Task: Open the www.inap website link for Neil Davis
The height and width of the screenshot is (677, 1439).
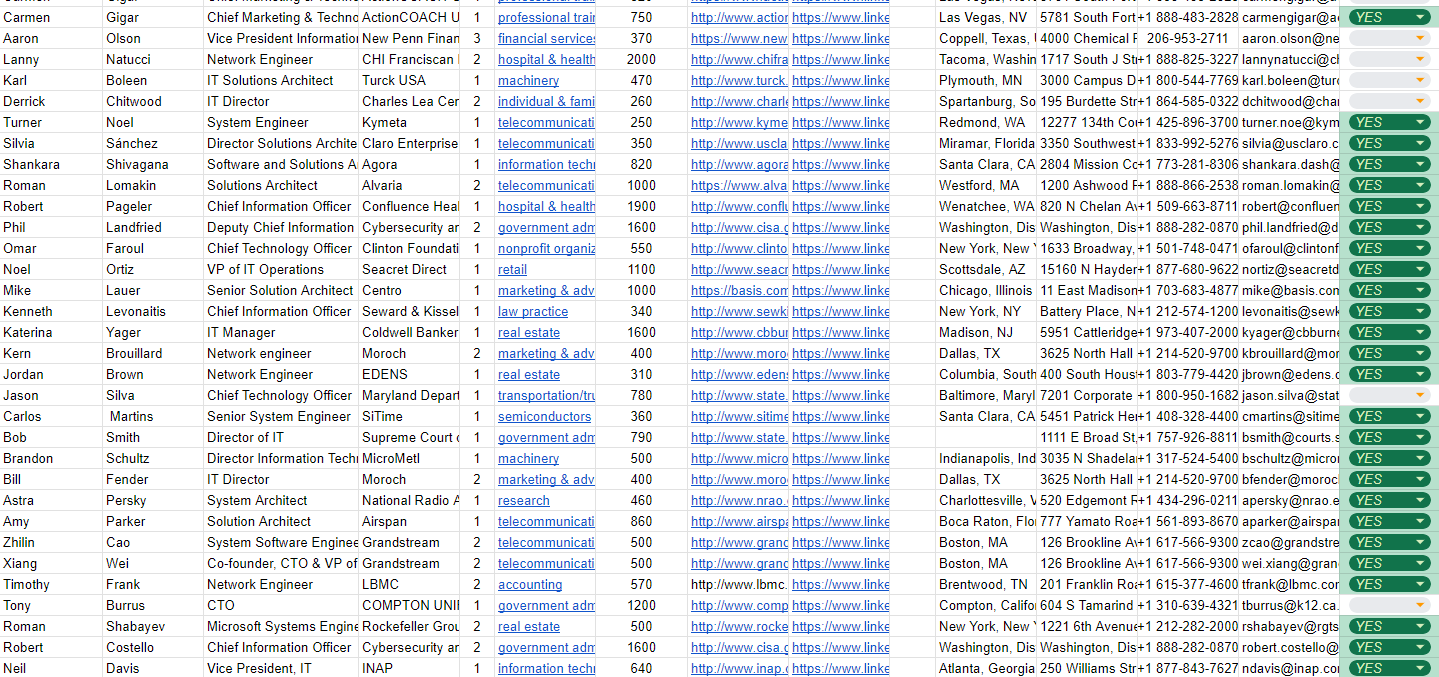Action: click(x=739, y=668)
